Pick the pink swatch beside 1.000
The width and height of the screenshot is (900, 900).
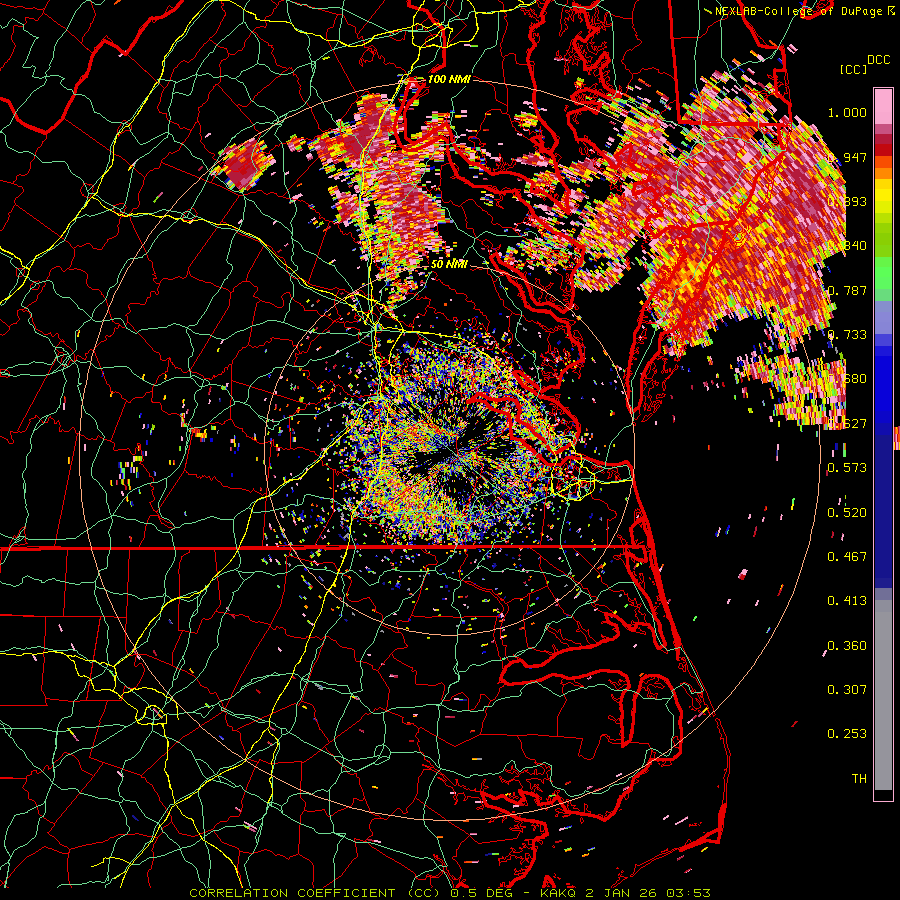click(x=883, y=107)
